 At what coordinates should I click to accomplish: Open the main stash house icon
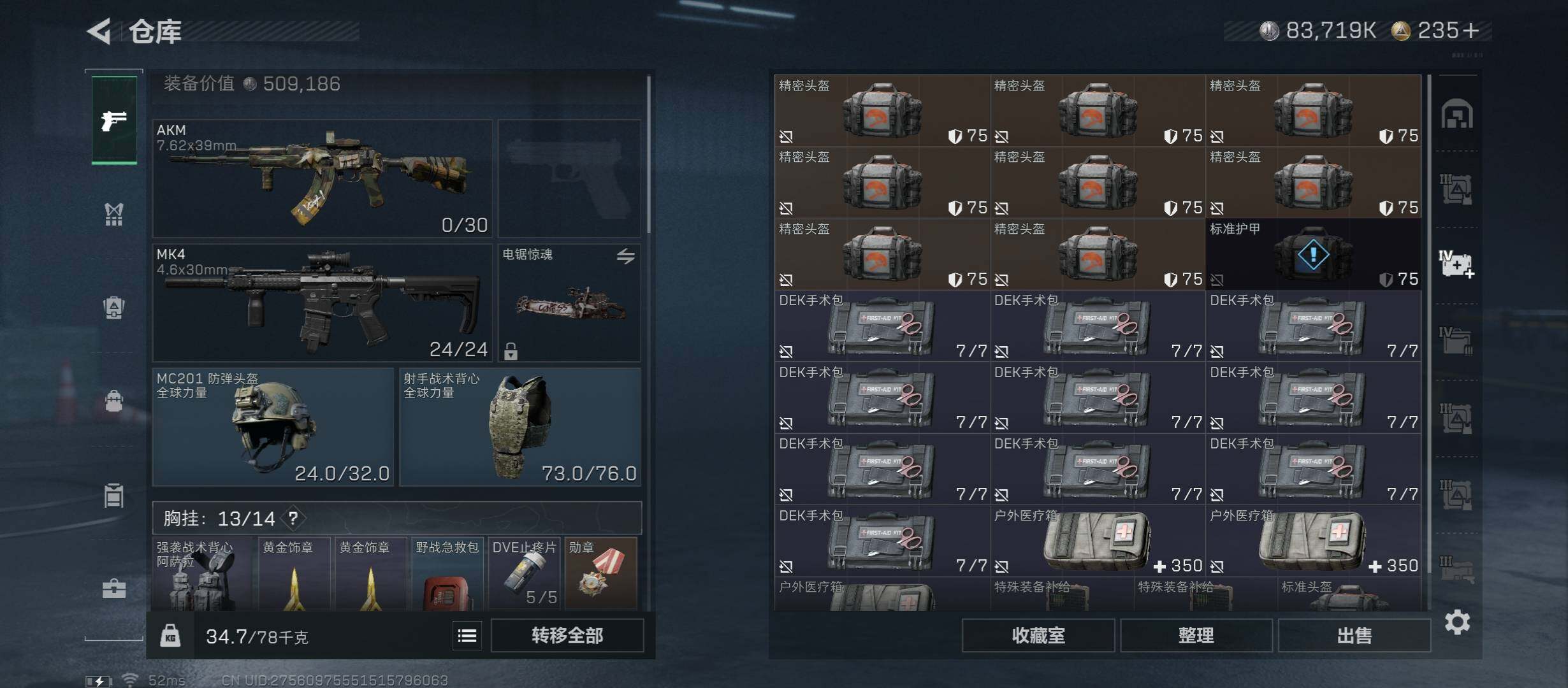(1457, 115)
